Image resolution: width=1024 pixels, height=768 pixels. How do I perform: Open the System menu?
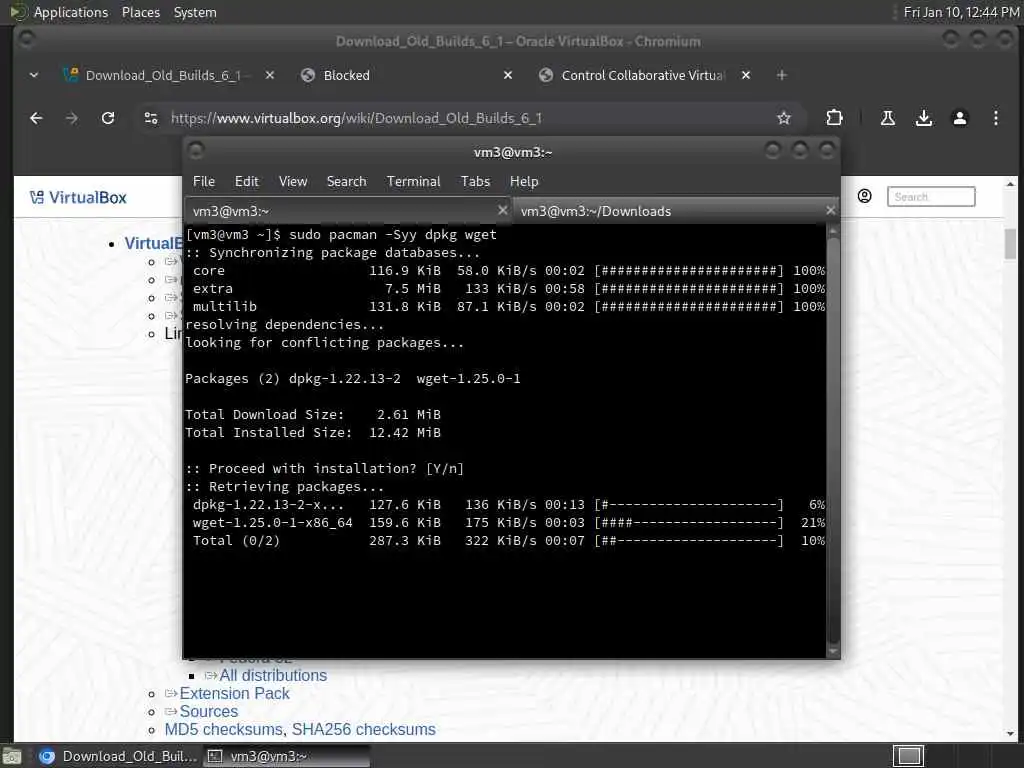coord(195,12)
